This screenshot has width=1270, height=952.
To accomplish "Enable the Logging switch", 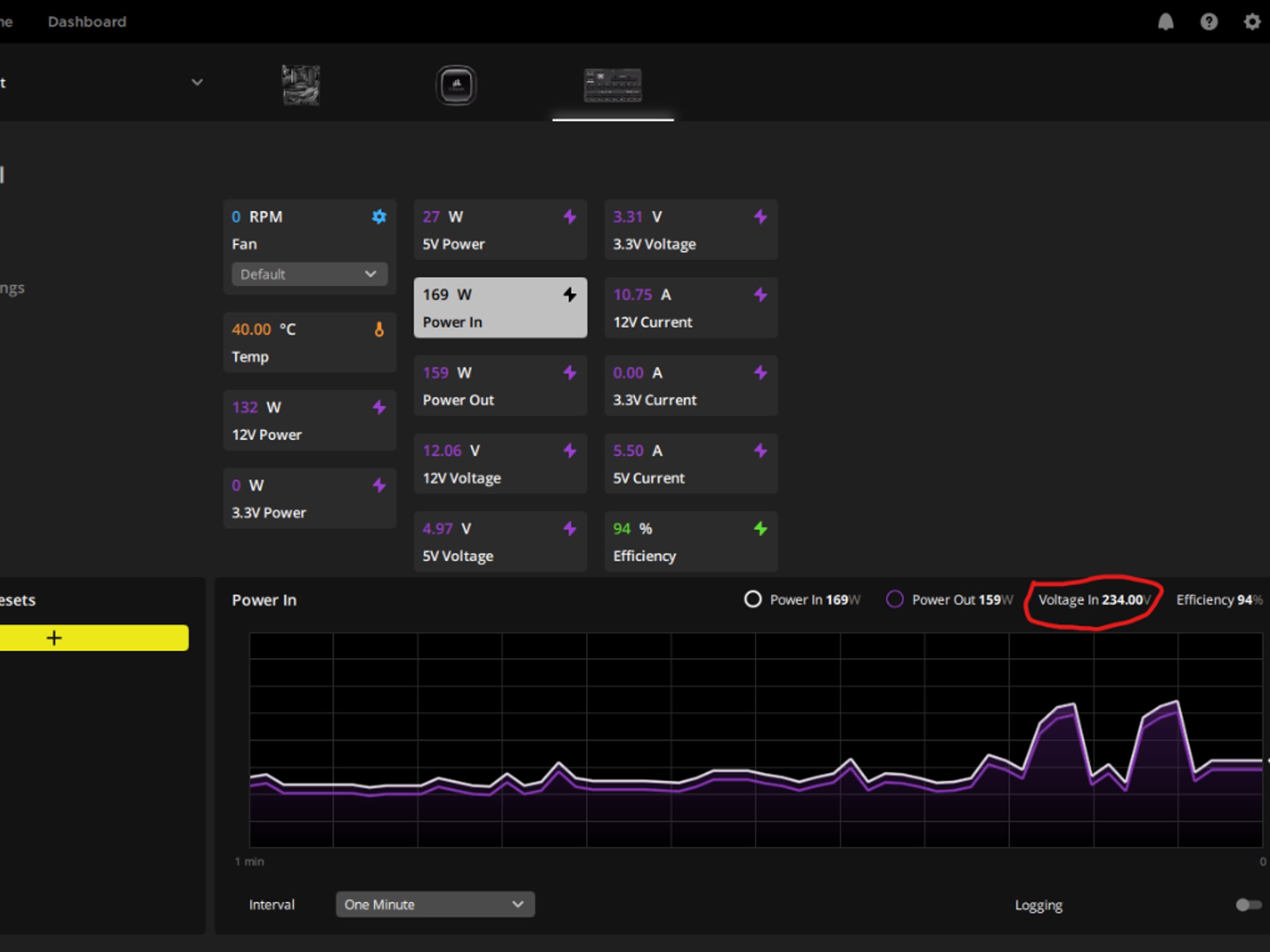I will point(1248,905).
